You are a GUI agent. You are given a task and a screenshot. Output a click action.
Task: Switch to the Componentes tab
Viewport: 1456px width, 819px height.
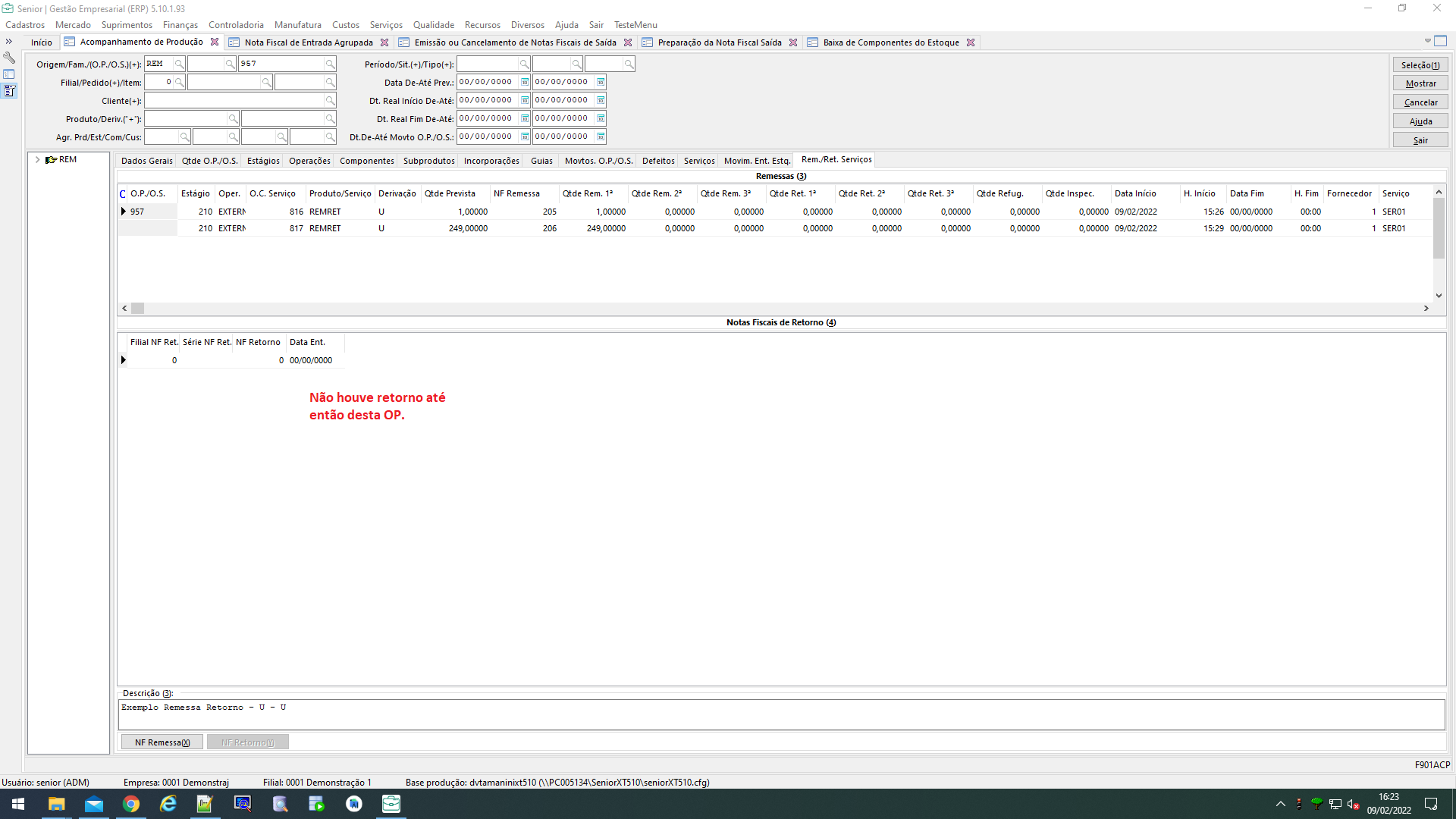[x=366, y=161]
